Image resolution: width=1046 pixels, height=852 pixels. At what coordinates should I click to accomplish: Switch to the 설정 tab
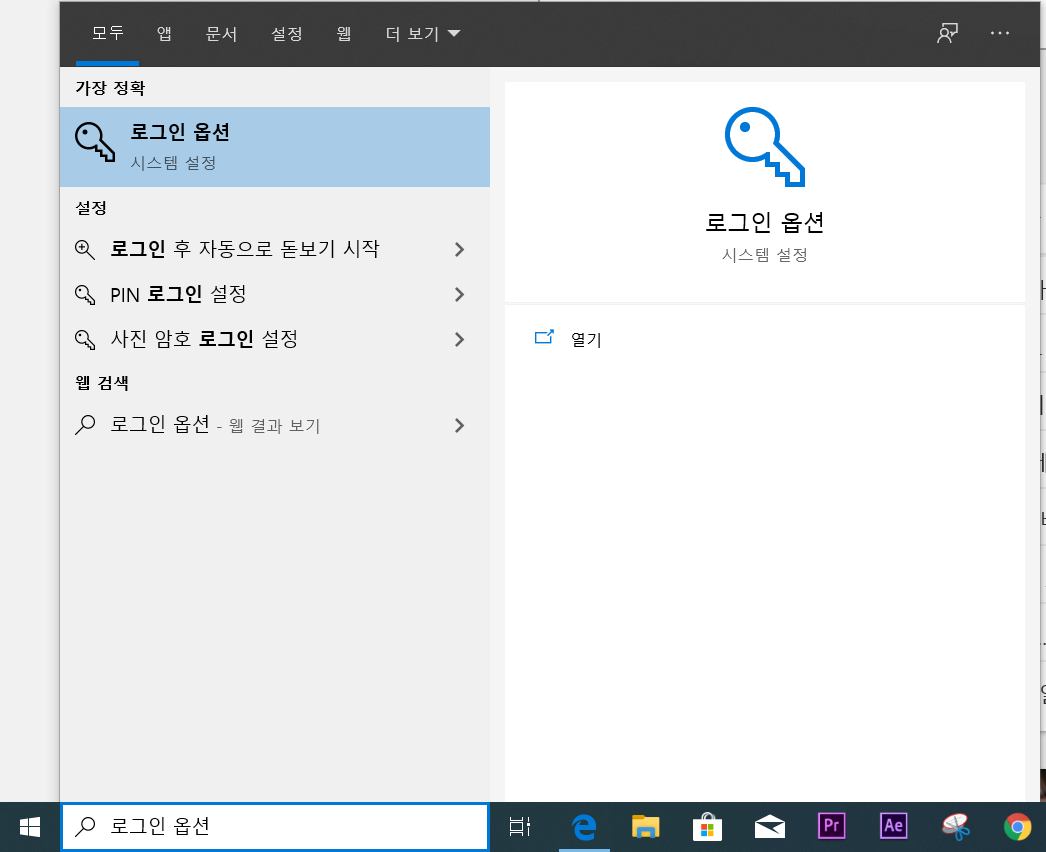(287, 33)
